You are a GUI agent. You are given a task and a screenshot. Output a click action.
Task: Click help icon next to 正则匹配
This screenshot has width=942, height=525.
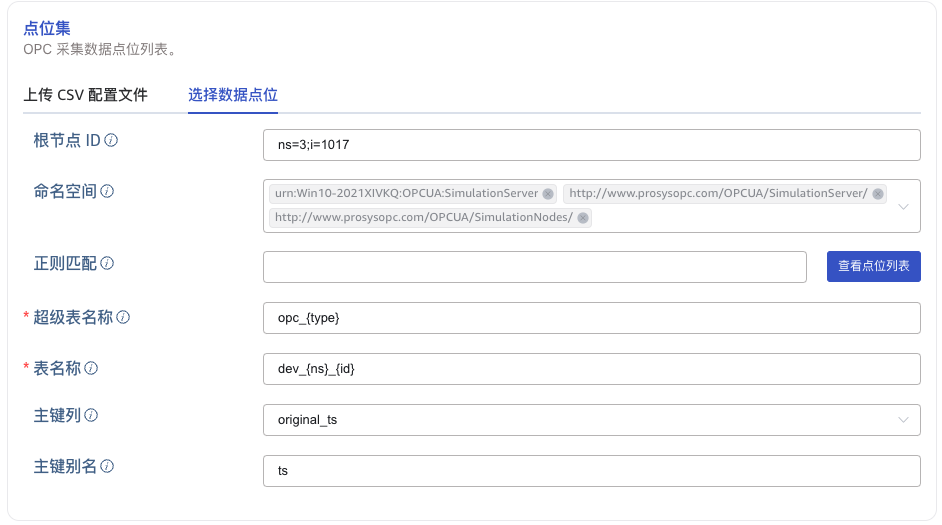point(107,264)
